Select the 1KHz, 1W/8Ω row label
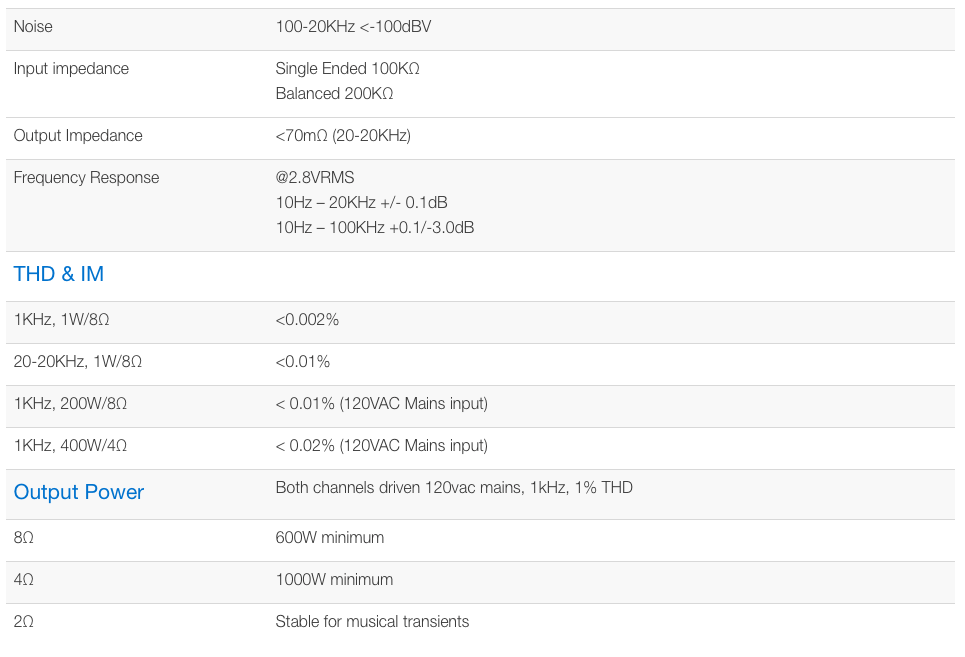Image resolution: width=965 pixels, height=657 pixels. [x=62, y=320]
